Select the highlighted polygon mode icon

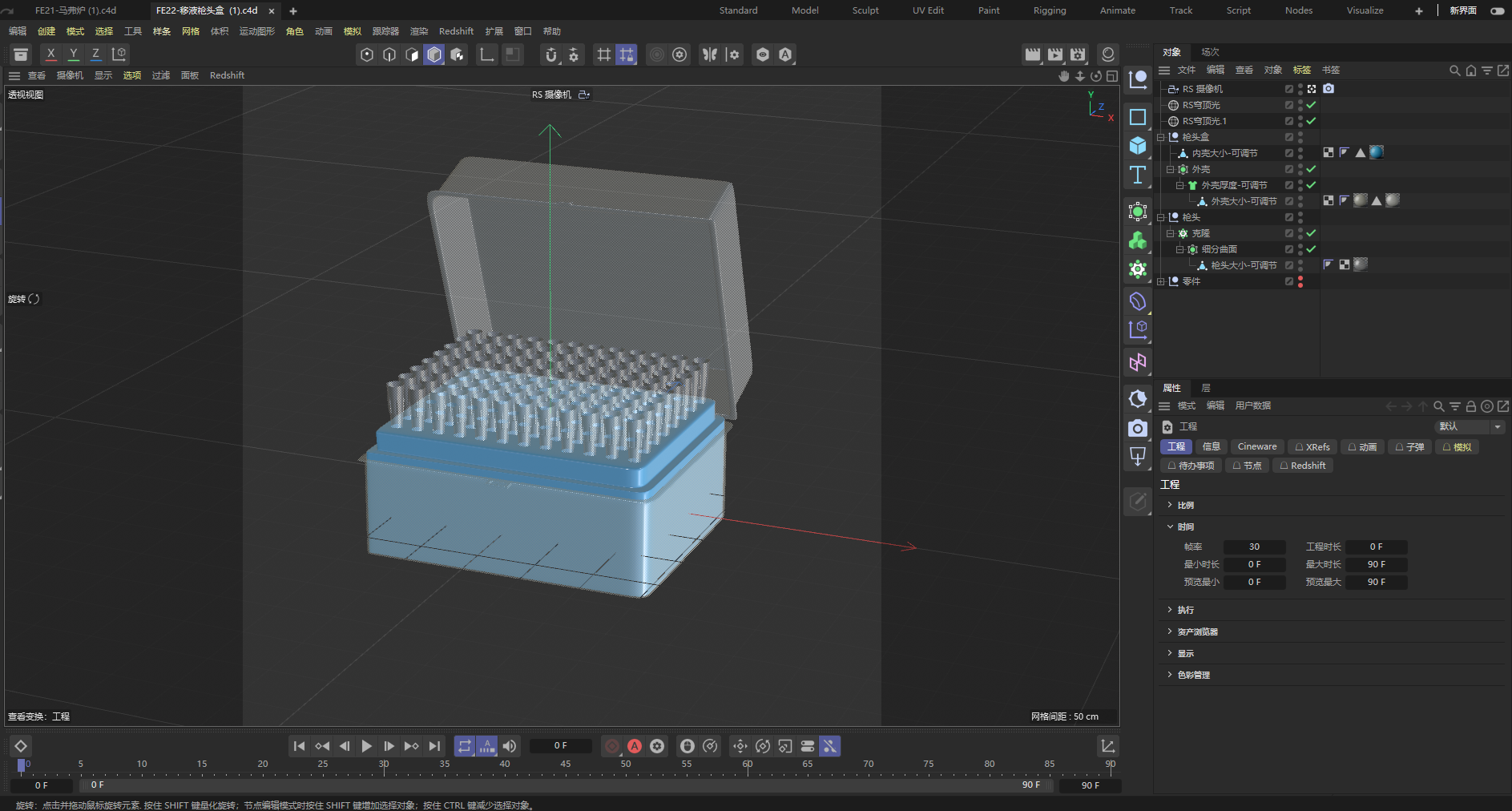pos(434,54)
